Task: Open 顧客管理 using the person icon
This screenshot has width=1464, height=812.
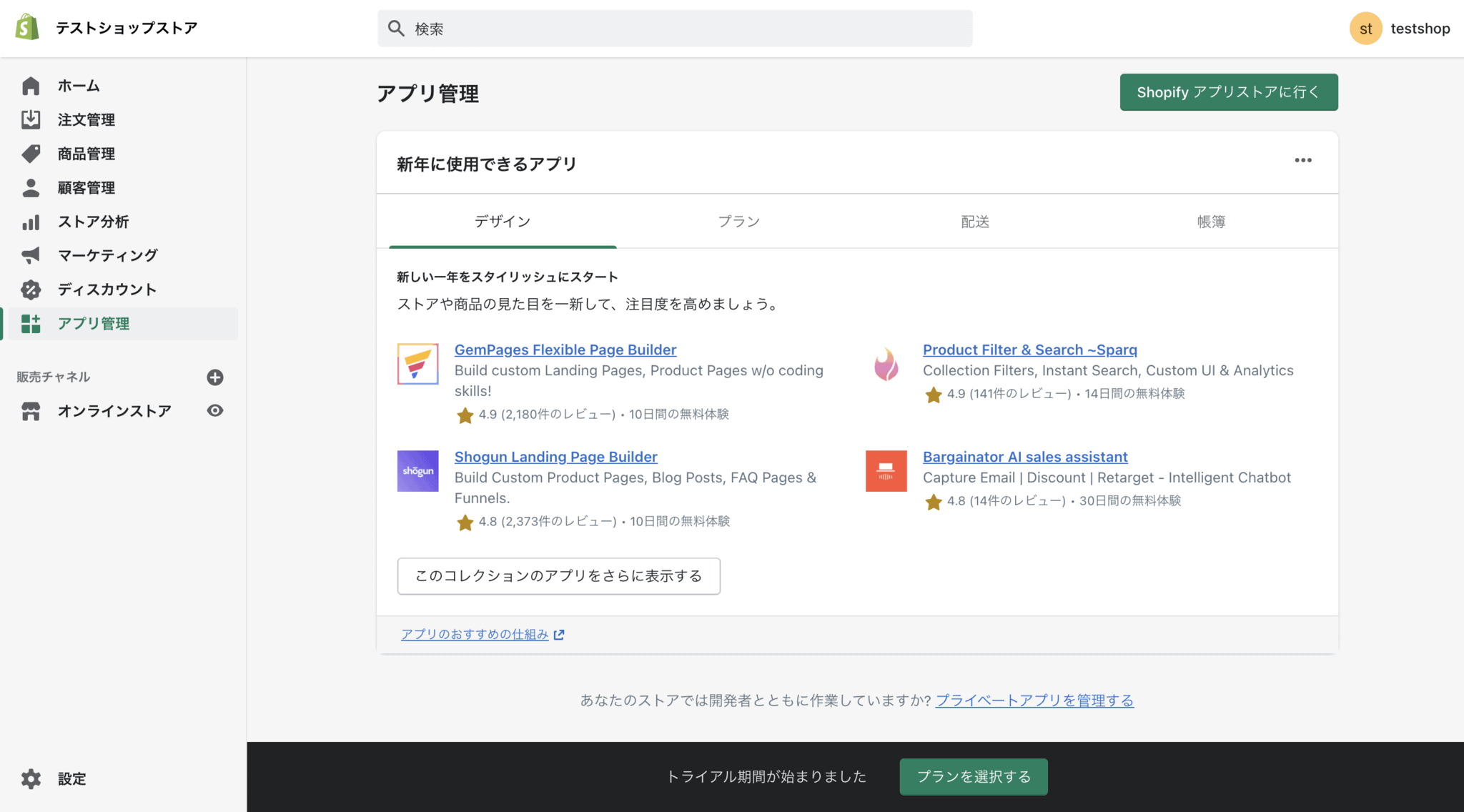Action: coord(31,187)
